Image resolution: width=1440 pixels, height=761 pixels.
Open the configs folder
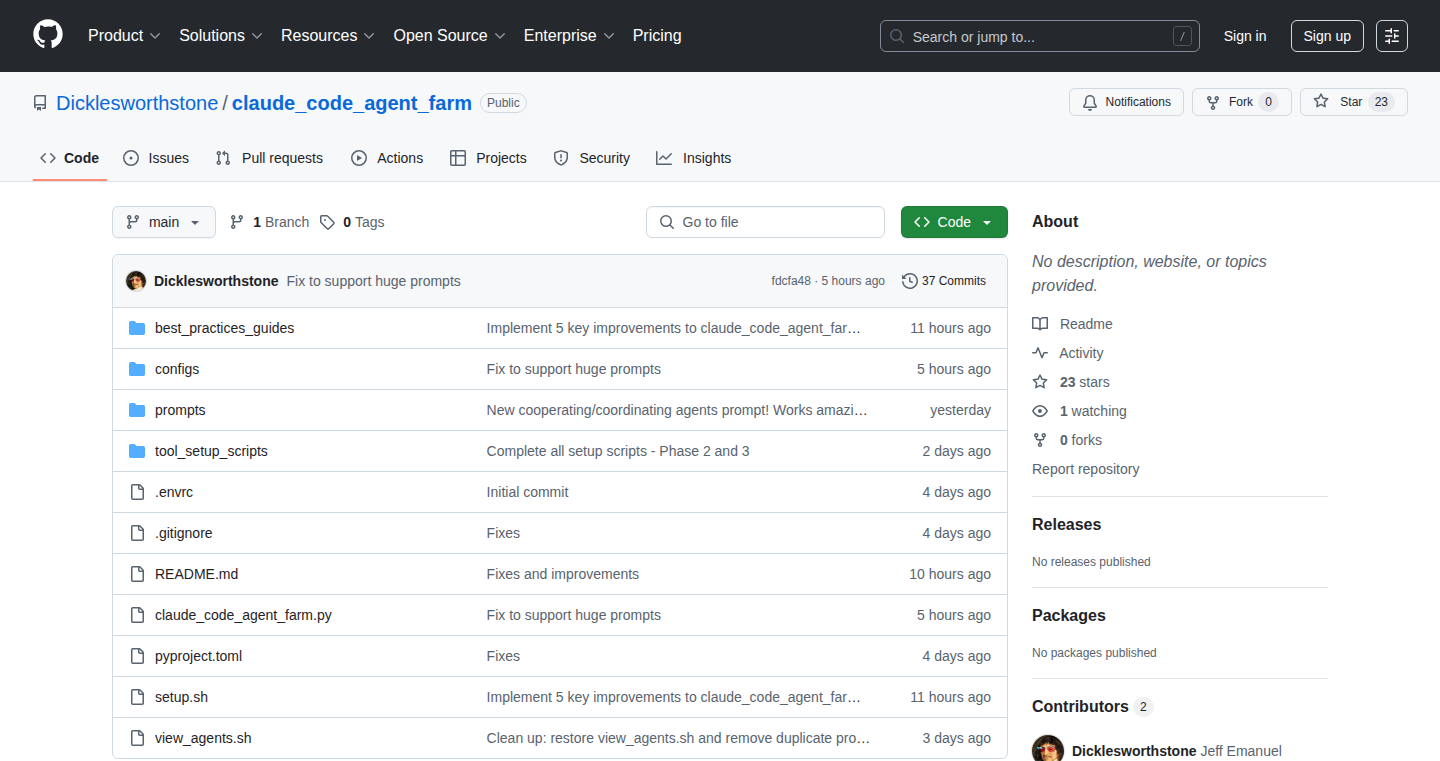click(177, 369)
